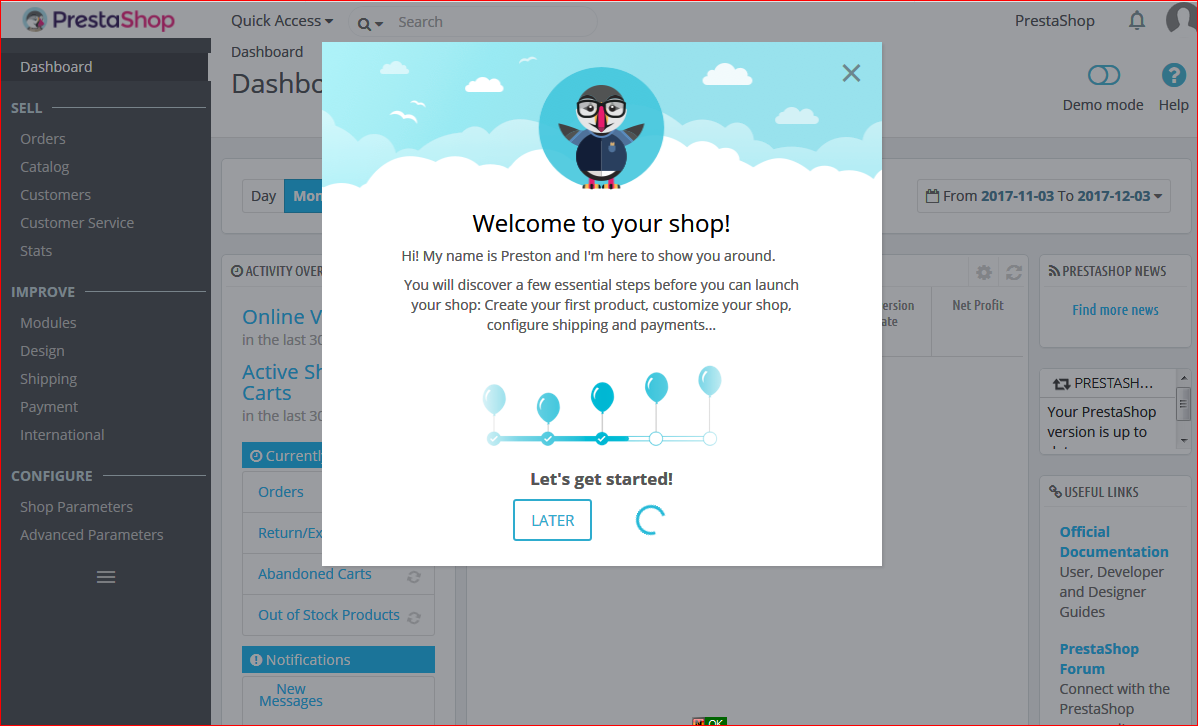
Task: Open the Quick Access dropdown
Action: [282, 21]
